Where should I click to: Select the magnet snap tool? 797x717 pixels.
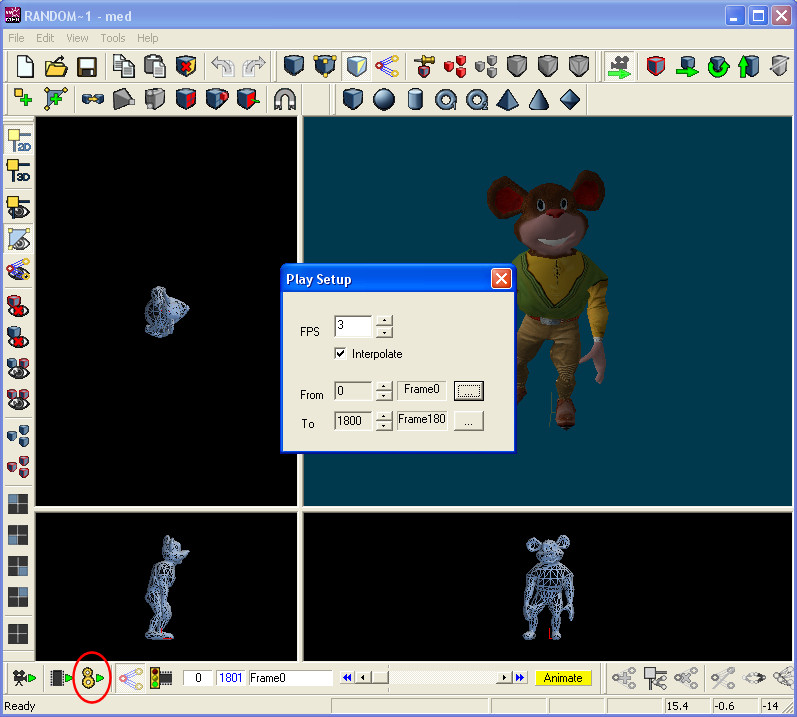[x=285, y=99]
